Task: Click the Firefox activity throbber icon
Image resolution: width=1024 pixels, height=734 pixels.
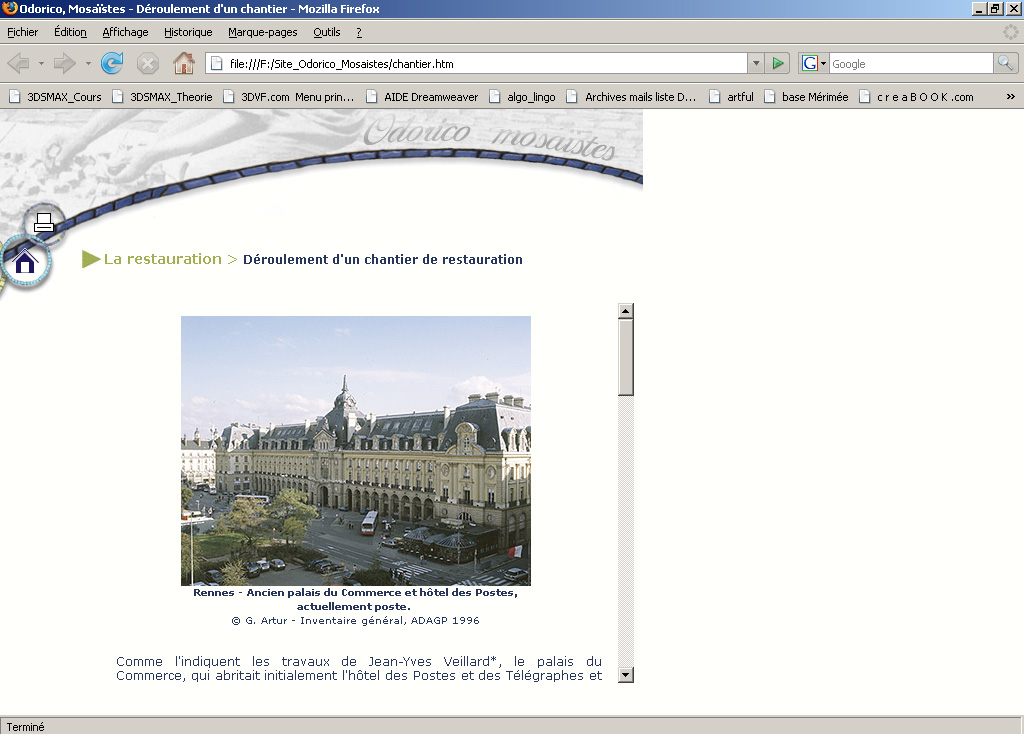Action: (x=1010, y=32)
